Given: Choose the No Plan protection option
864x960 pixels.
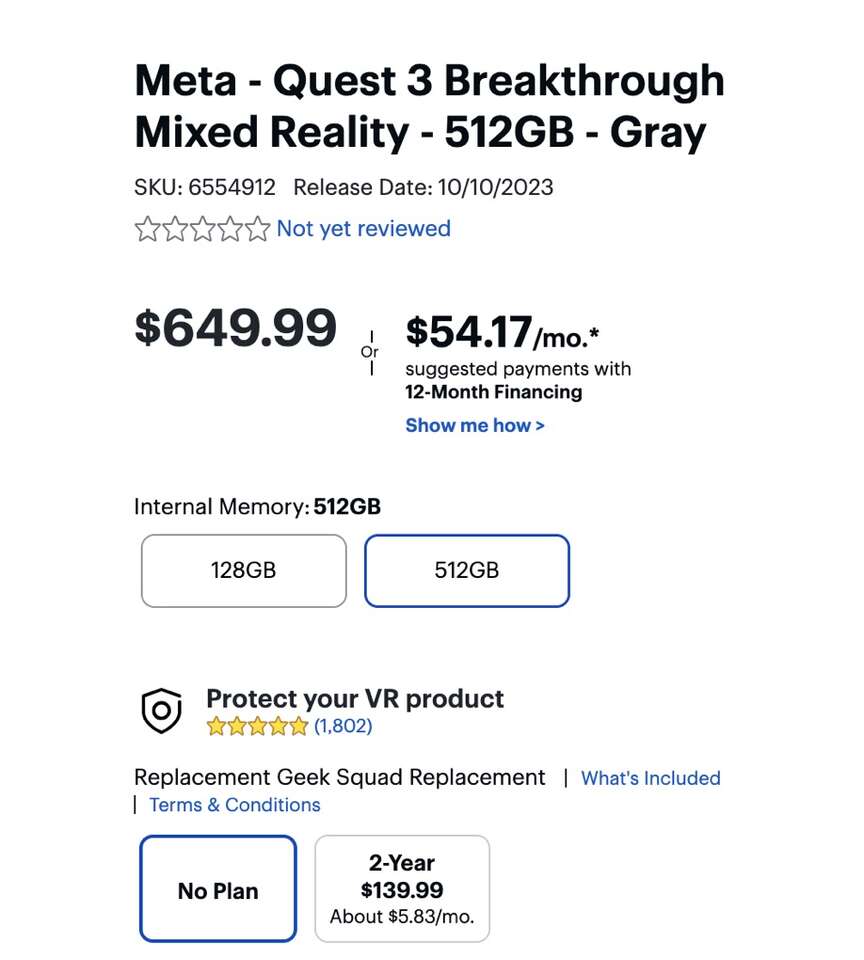Looking at the screenshot, I should [218, 890].
